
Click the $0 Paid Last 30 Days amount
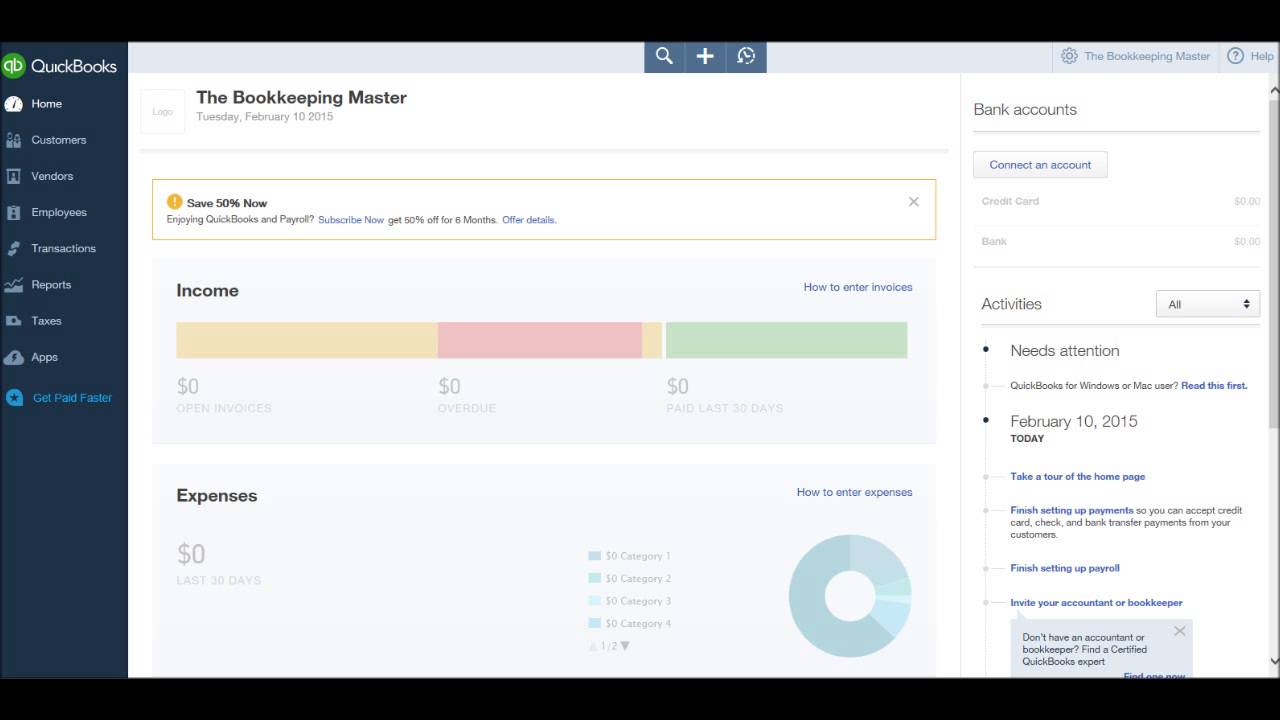coord(678,386)
